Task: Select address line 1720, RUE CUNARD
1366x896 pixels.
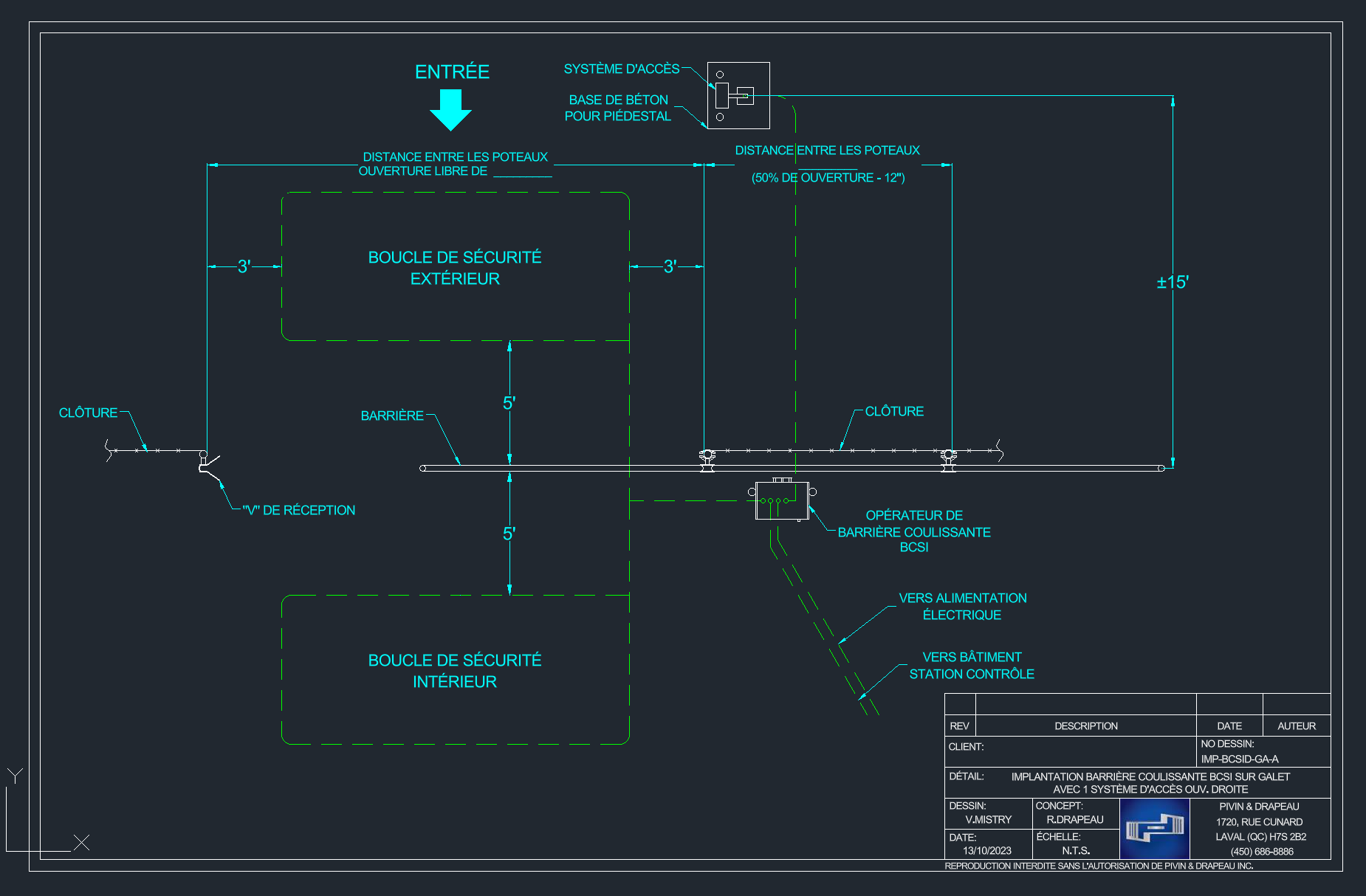Action: tap(1259, 822)
